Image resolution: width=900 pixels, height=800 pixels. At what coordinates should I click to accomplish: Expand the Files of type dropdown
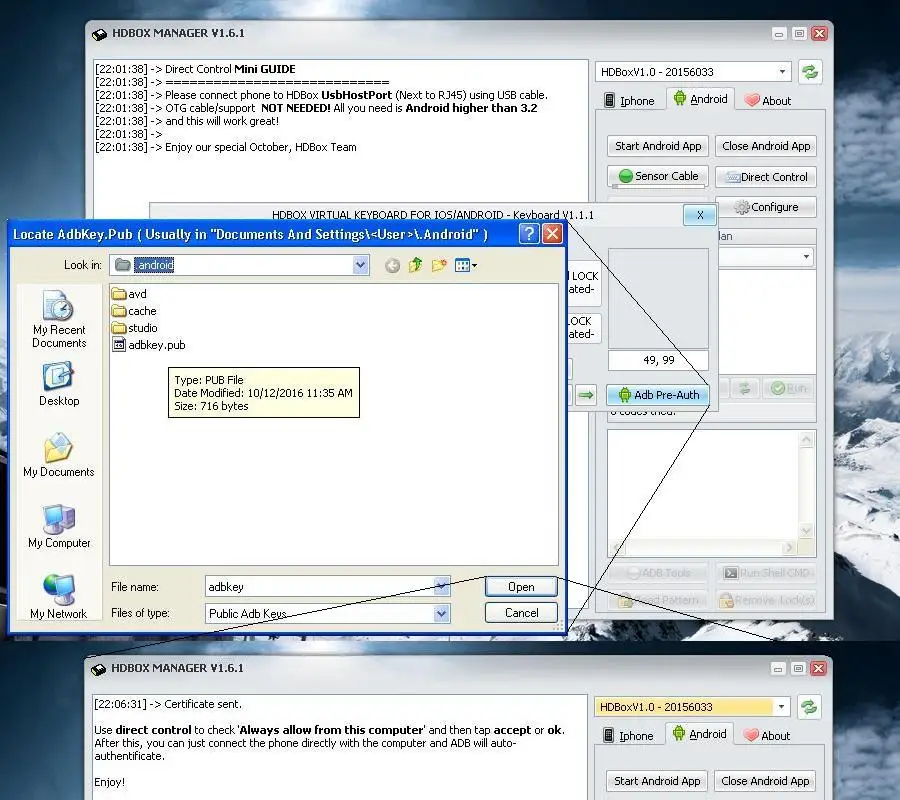coord(441,613)
